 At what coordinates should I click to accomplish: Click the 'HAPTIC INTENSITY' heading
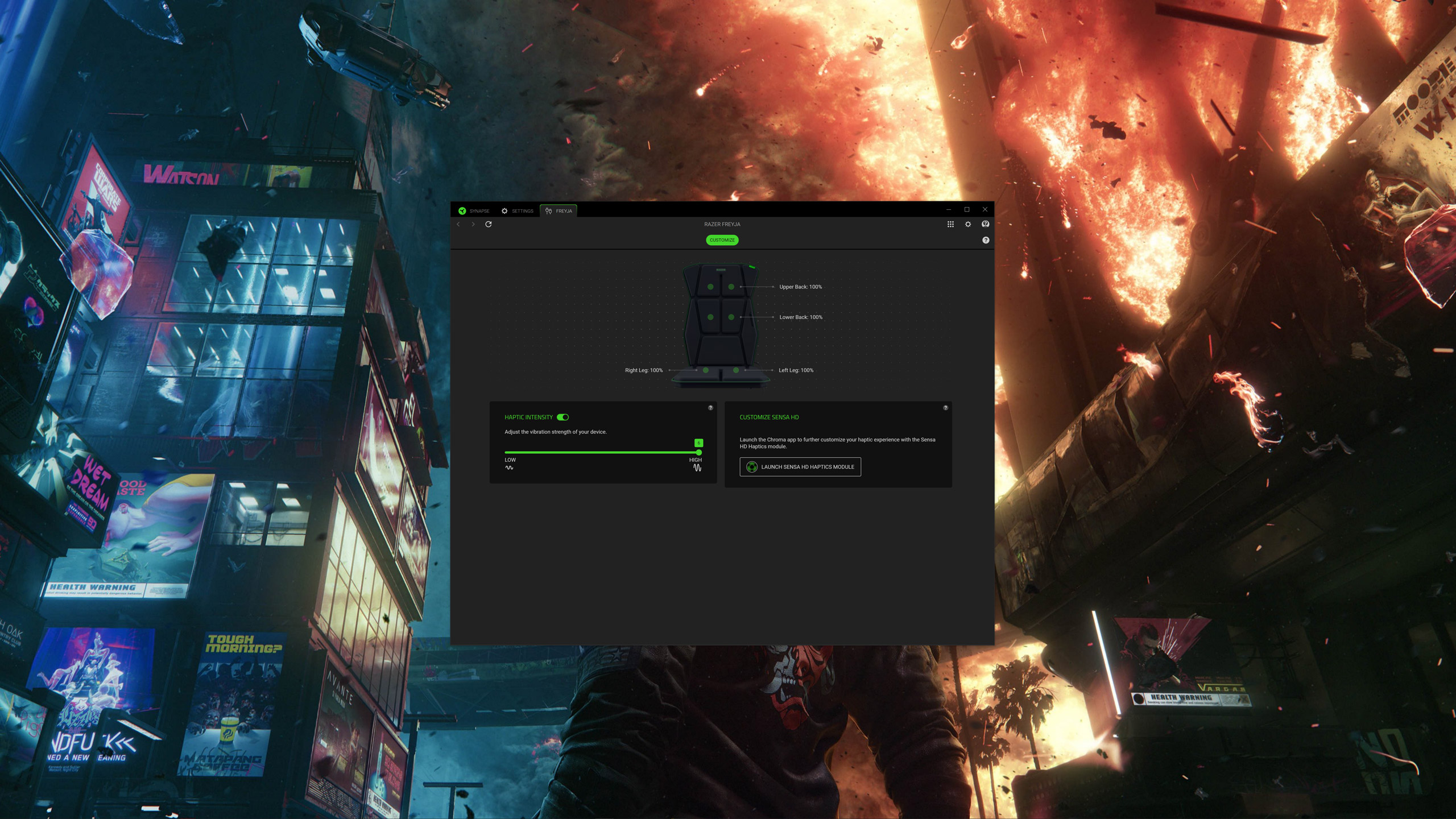click(528, 417)
